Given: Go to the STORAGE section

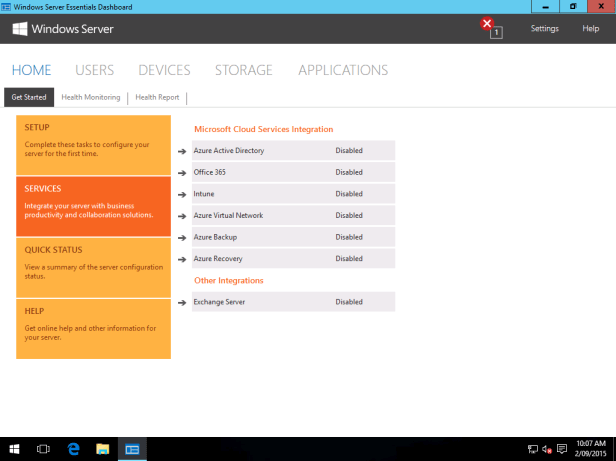Looking at the screenshot, I should pyautogui.click(x=243, y=70).
